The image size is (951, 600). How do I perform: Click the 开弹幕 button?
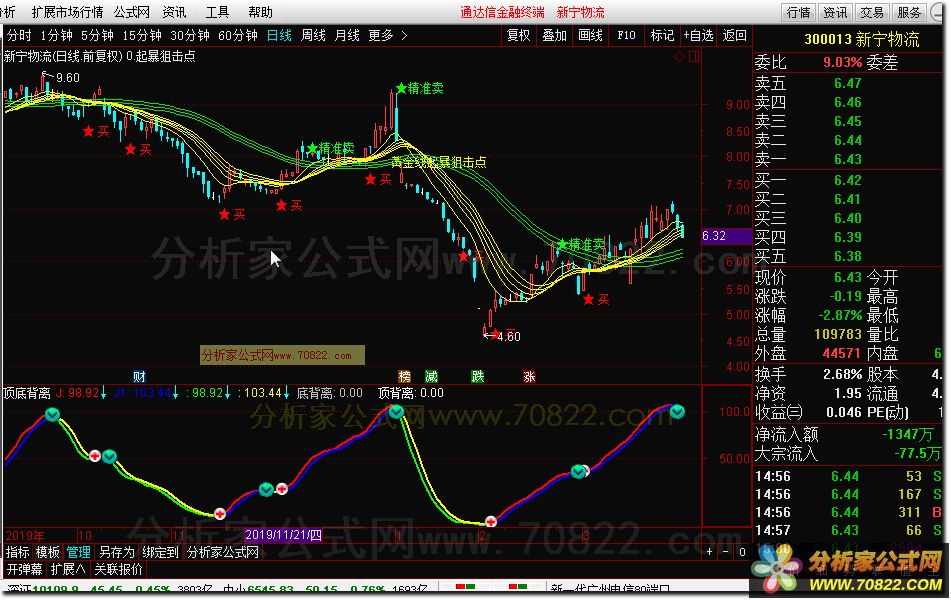(24, 569)
